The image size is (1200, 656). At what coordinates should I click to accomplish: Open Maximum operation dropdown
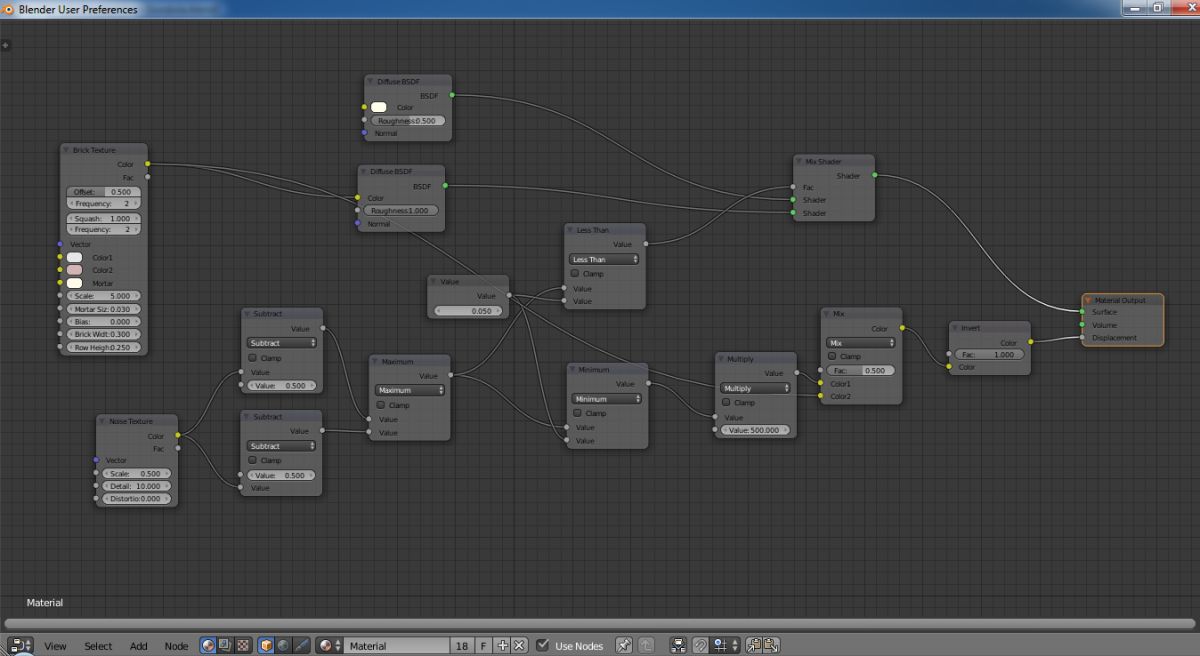[410, 390]
